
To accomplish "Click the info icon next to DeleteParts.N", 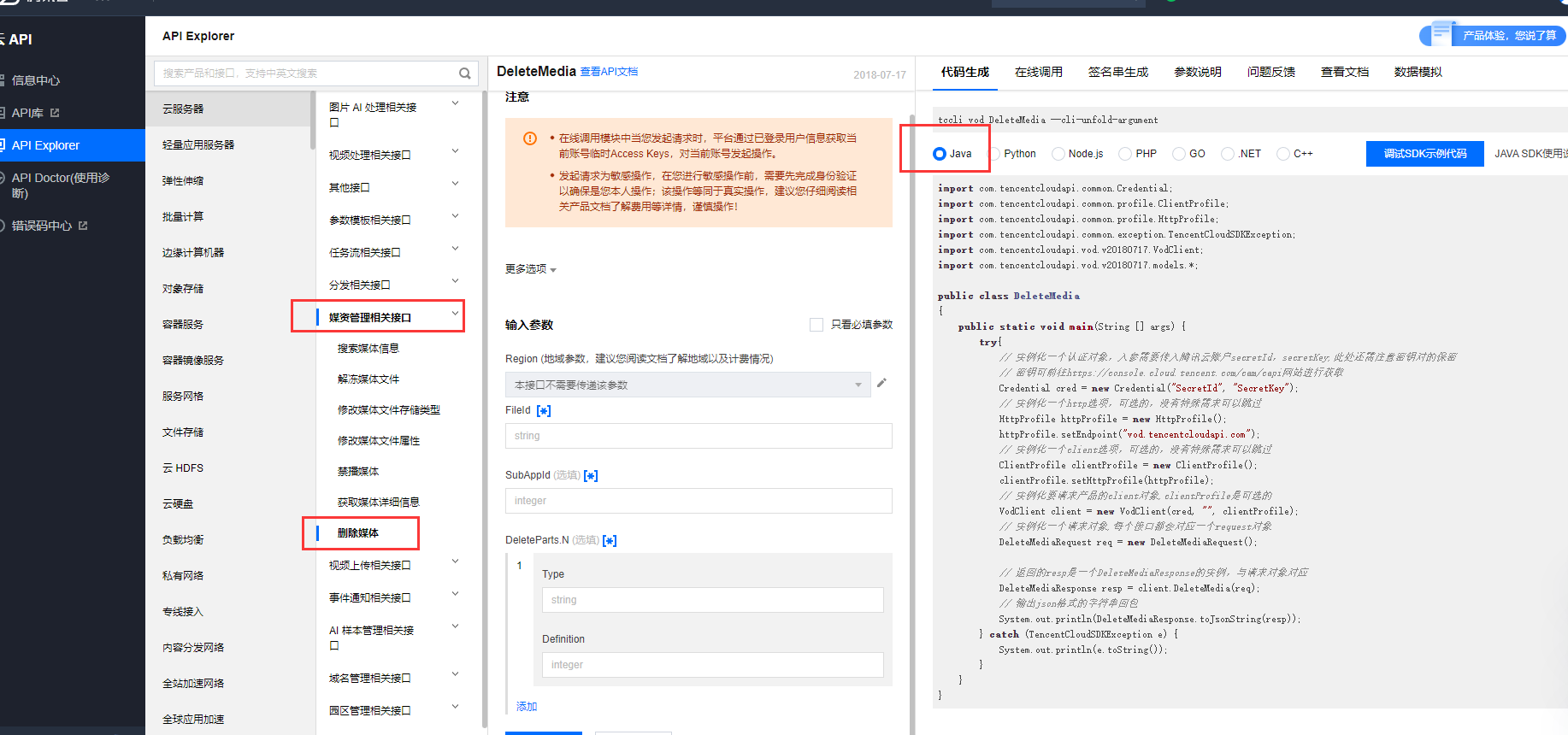I will (610, 541).
